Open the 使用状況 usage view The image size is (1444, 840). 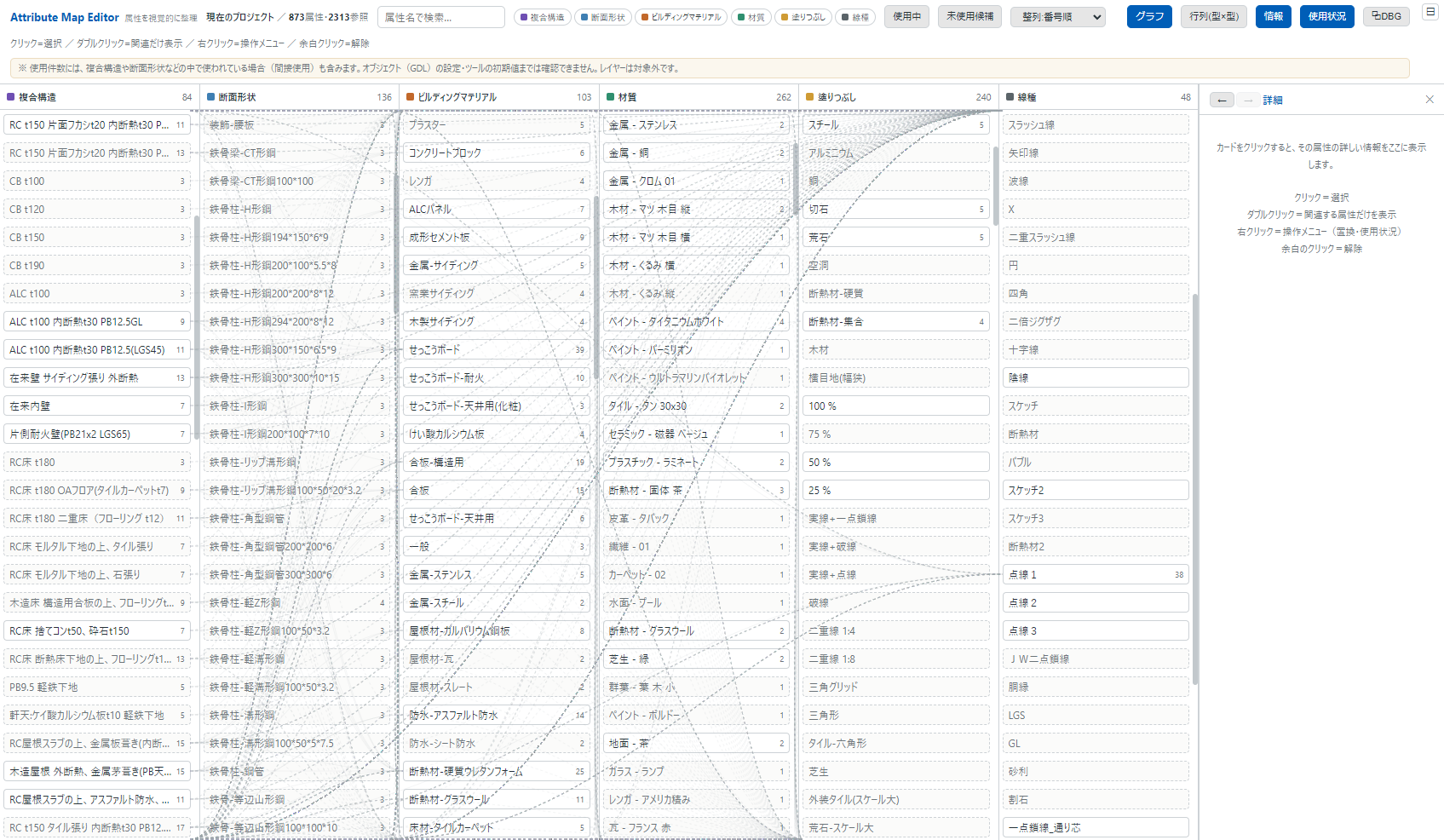pyautogui.click(x=1327, y=16)
